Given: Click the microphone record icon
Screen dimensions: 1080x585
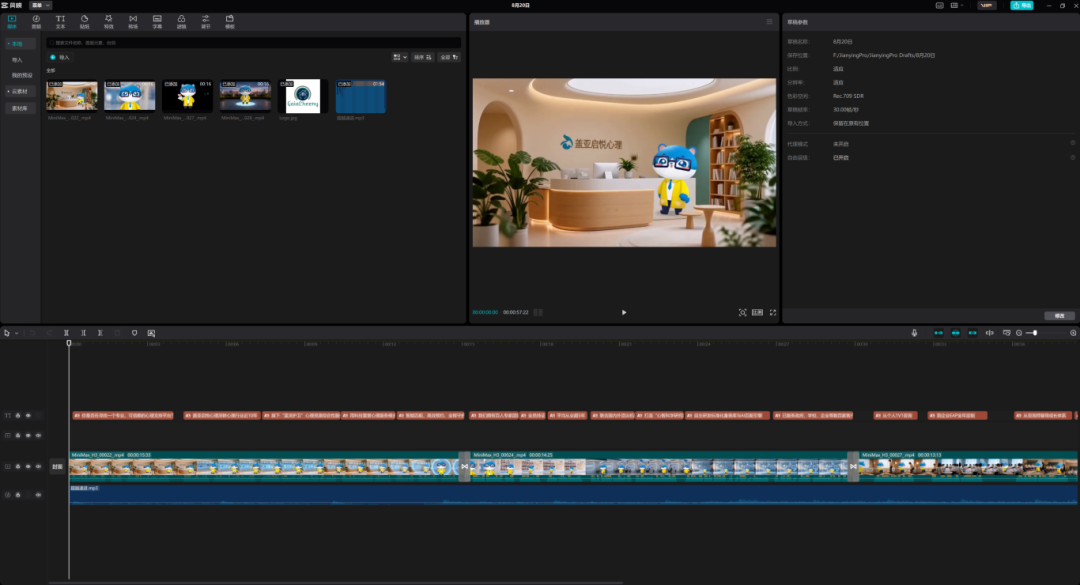Looking at the screenshot, I should point(914,333).
